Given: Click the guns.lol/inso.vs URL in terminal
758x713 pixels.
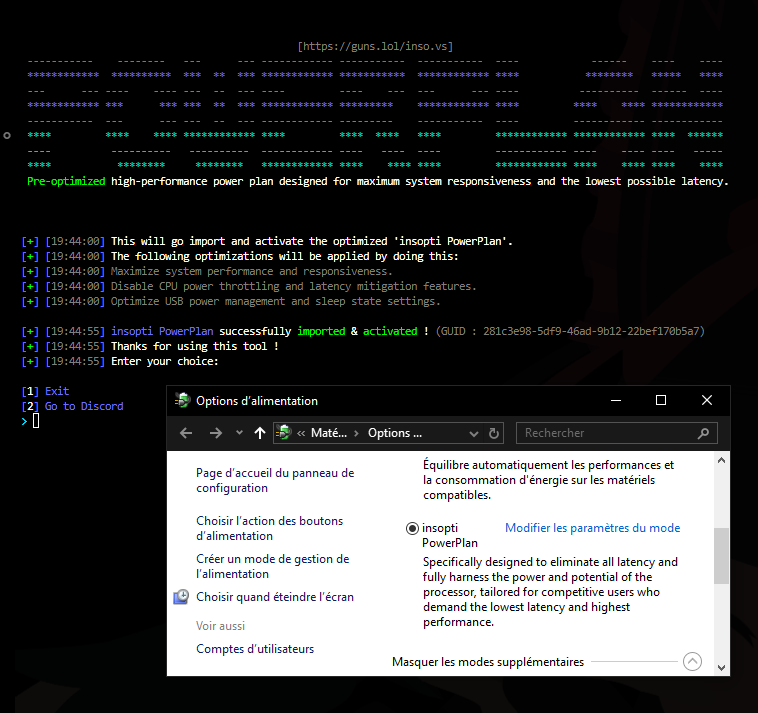Looking at the screenshot, I should [376, 46].
